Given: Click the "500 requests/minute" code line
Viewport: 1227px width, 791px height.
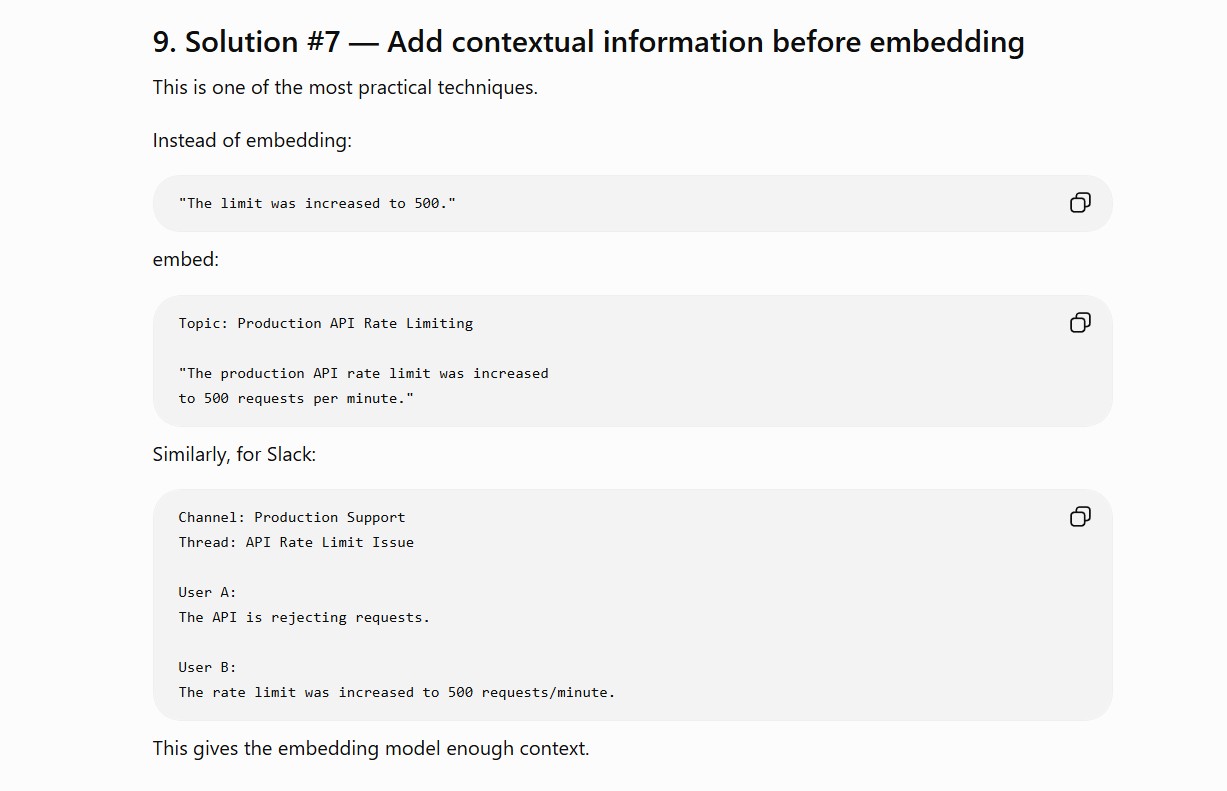Looking at the screenshot, I should point(397,692).
